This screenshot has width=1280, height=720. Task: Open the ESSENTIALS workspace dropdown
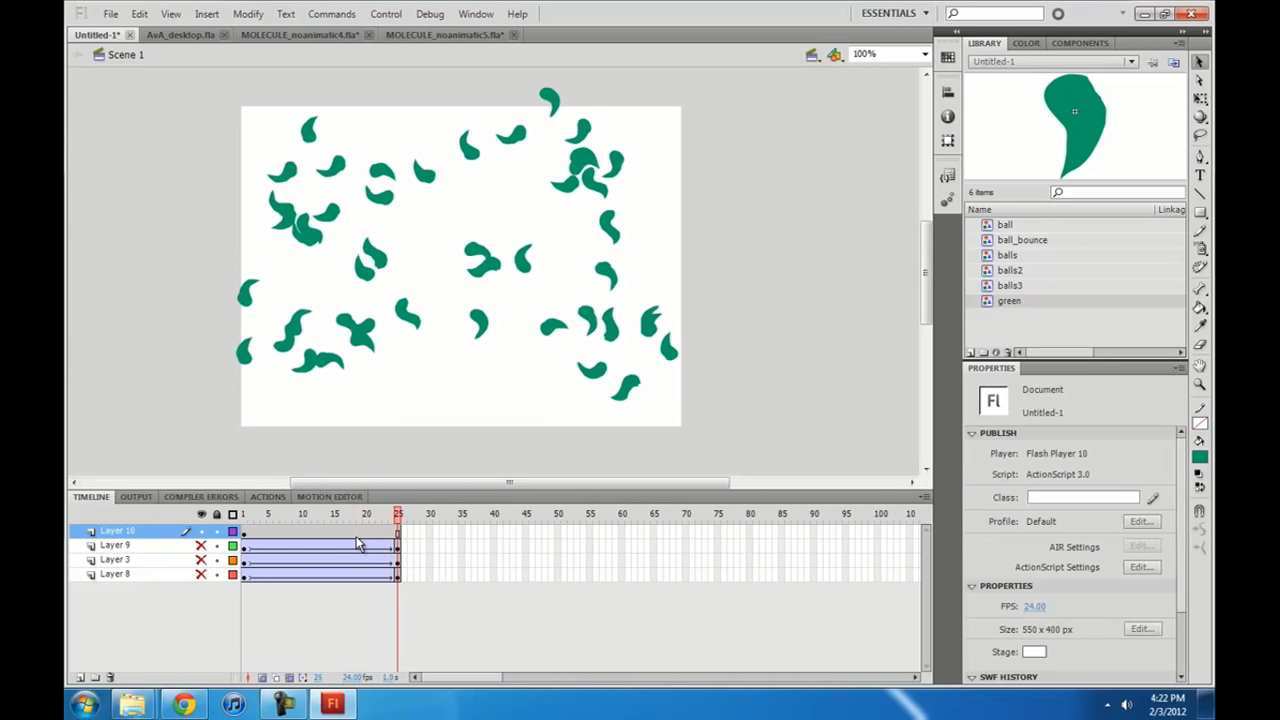point(896,13)
